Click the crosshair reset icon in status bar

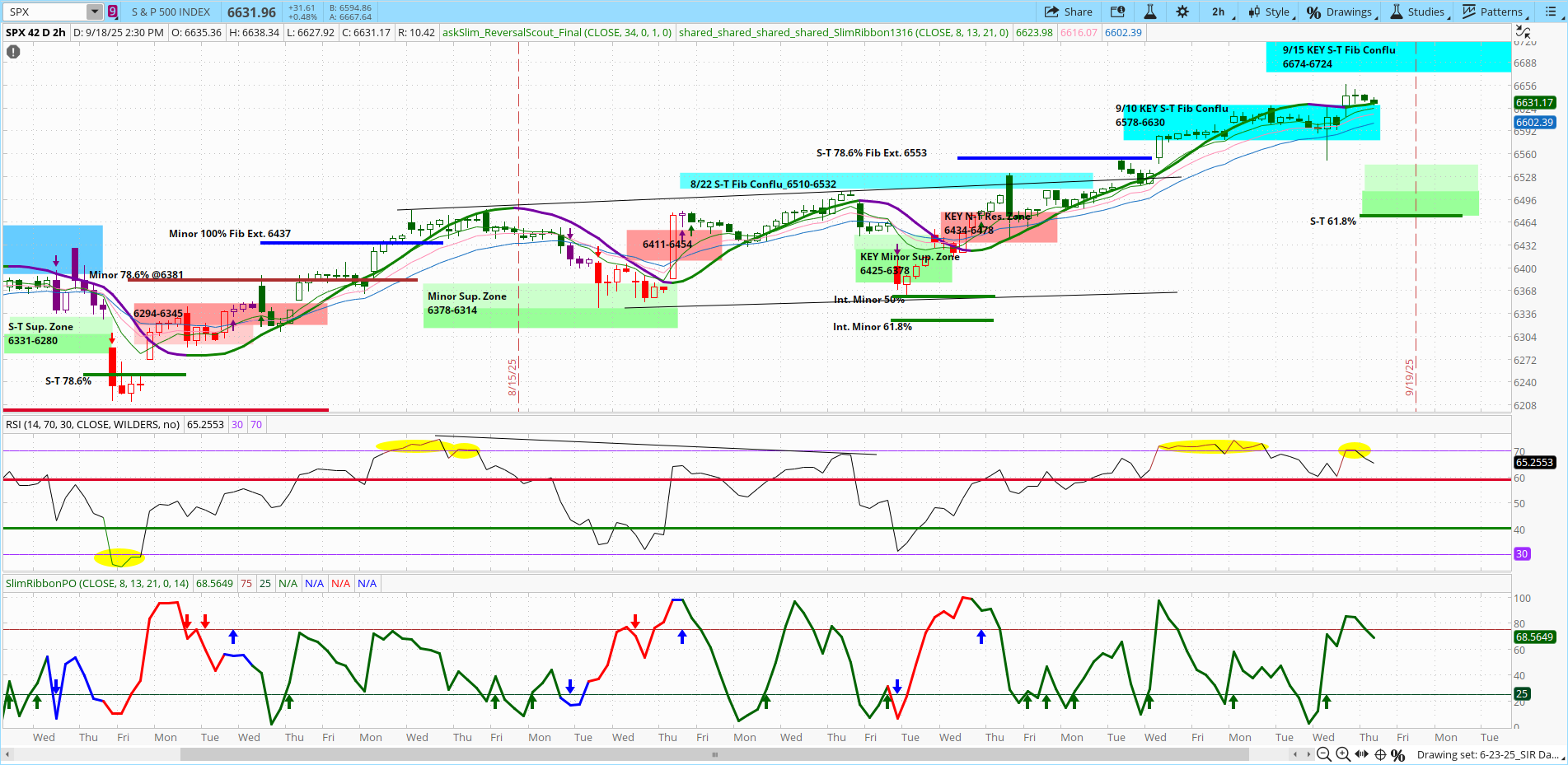pos(1380,754)
